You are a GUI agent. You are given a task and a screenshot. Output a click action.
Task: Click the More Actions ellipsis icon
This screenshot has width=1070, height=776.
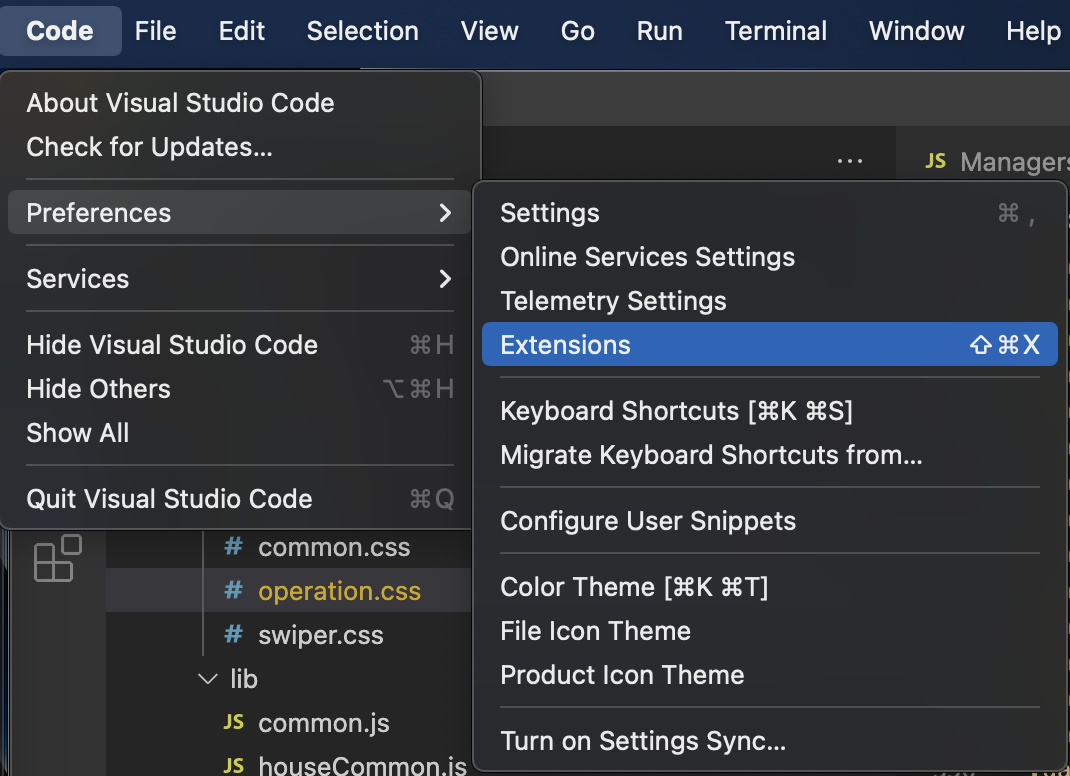(x=849, y=160)
